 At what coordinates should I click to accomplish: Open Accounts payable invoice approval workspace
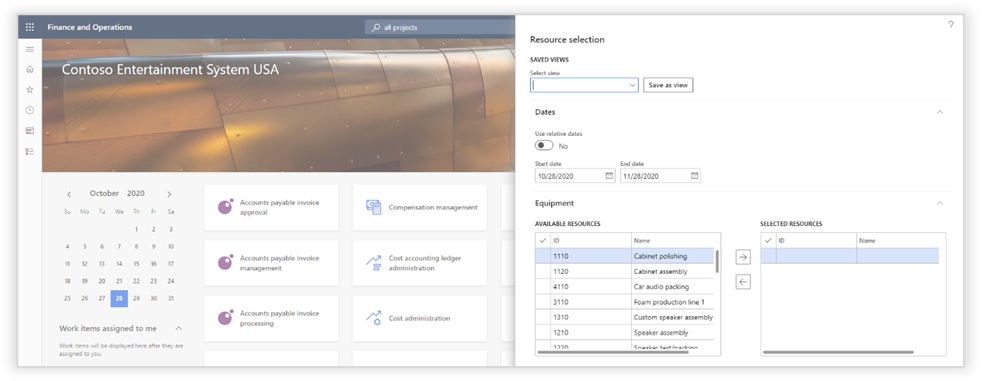coord(271,207)
